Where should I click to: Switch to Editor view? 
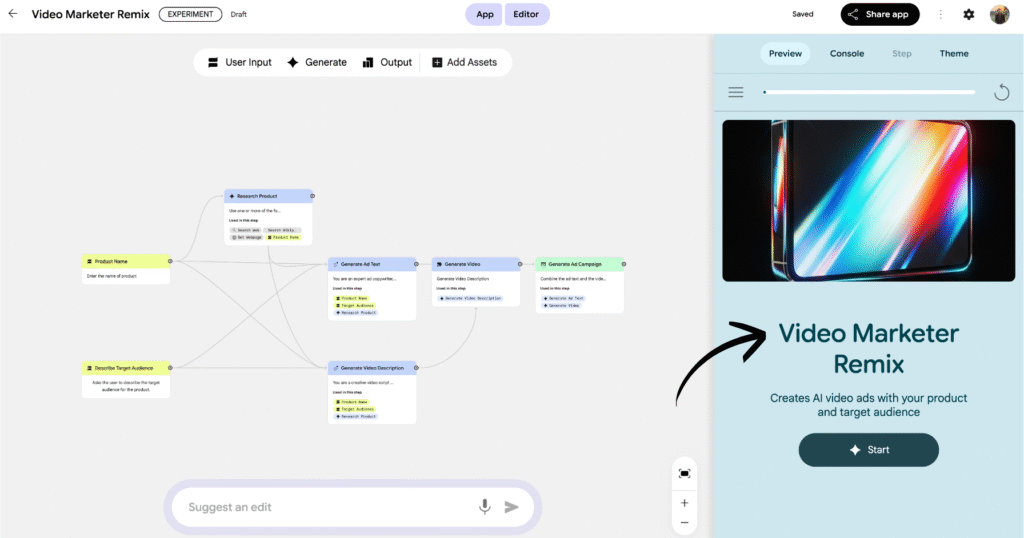(x=526, y=15)
